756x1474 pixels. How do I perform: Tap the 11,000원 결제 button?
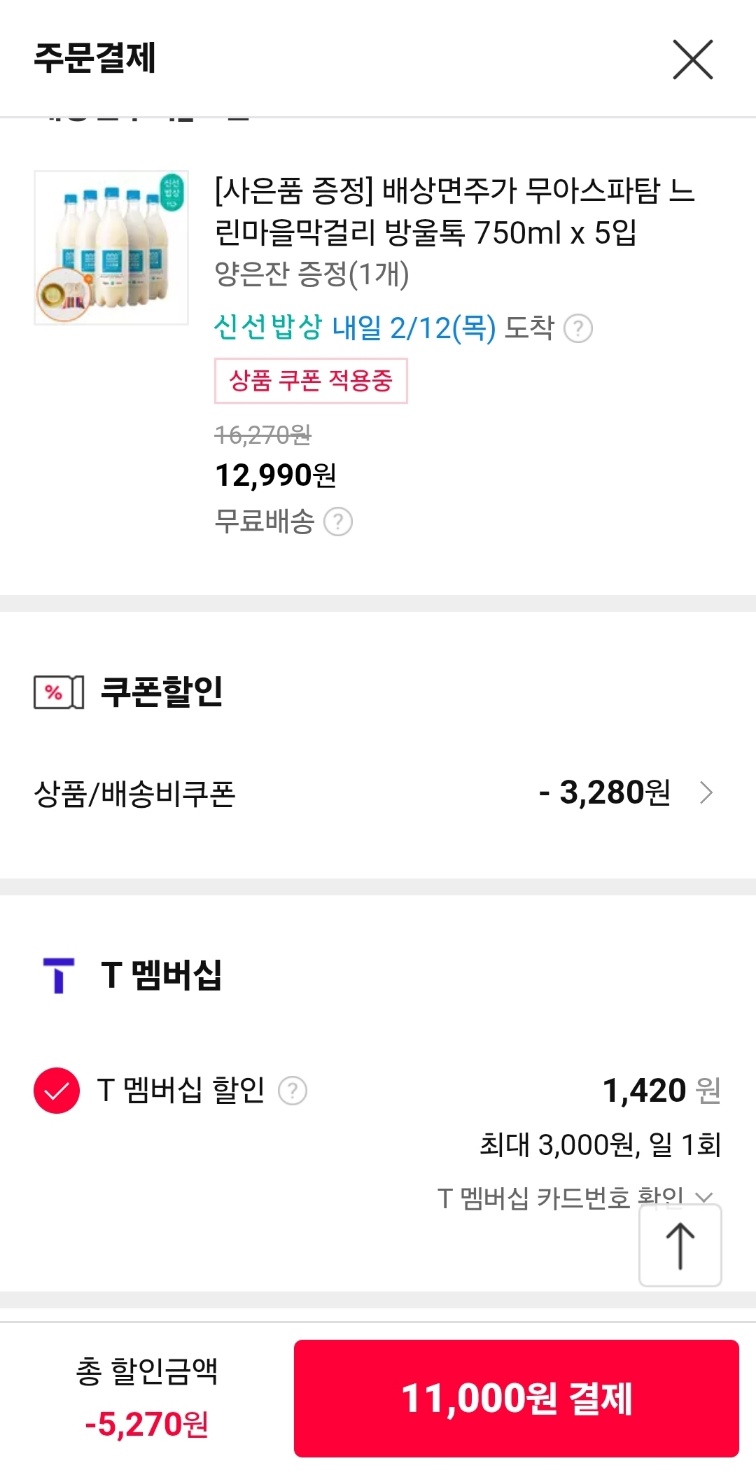(516, 1398)
